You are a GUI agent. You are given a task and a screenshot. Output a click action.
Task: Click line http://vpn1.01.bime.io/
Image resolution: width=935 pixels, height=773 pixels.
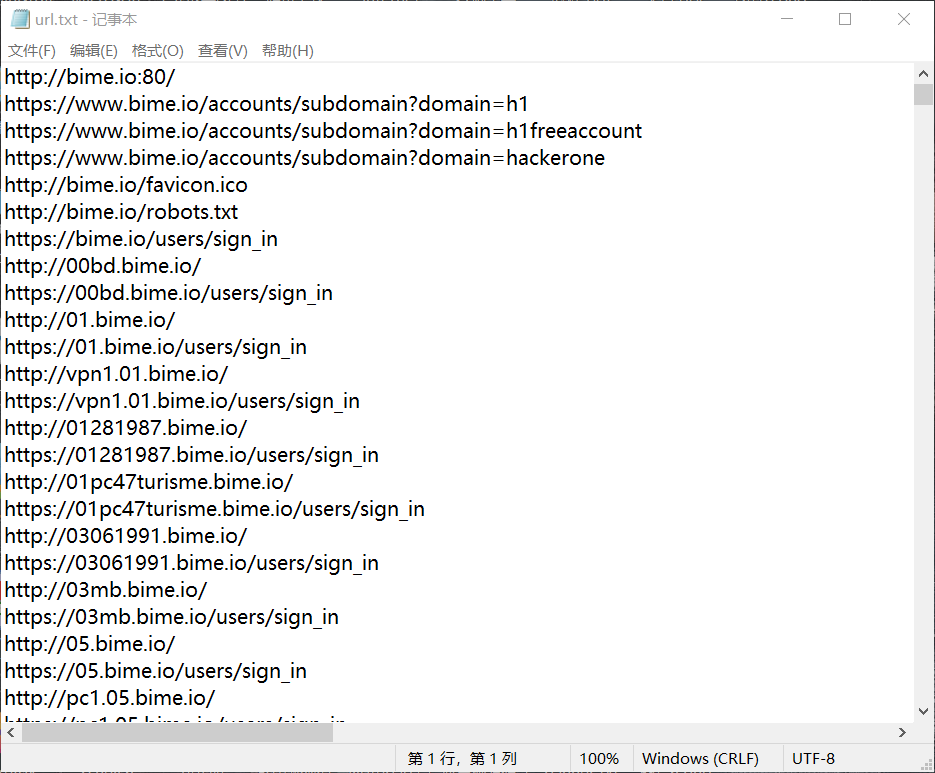(116, 374)
